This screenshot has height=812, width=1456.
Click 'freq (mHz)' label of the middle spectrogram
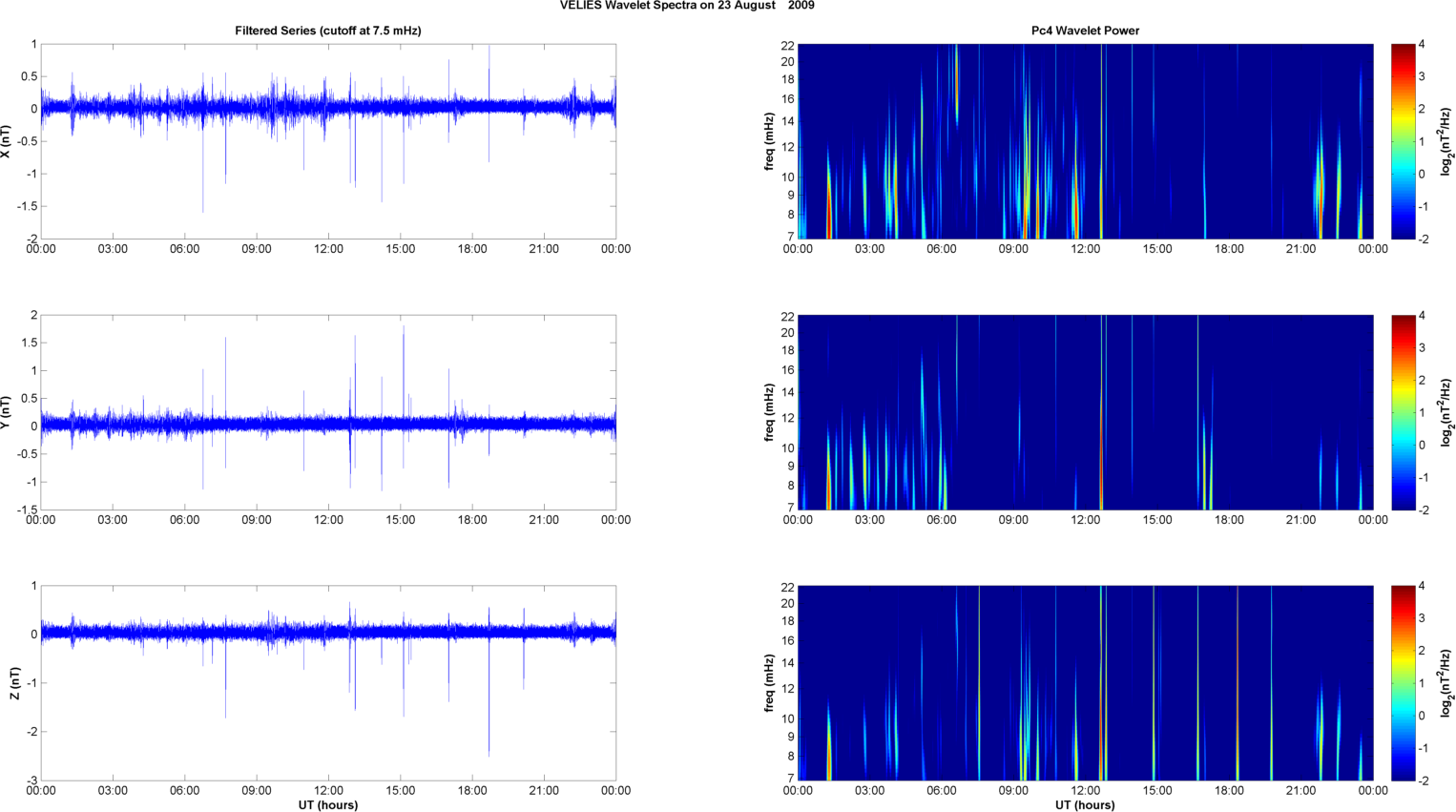coord(769,412)
